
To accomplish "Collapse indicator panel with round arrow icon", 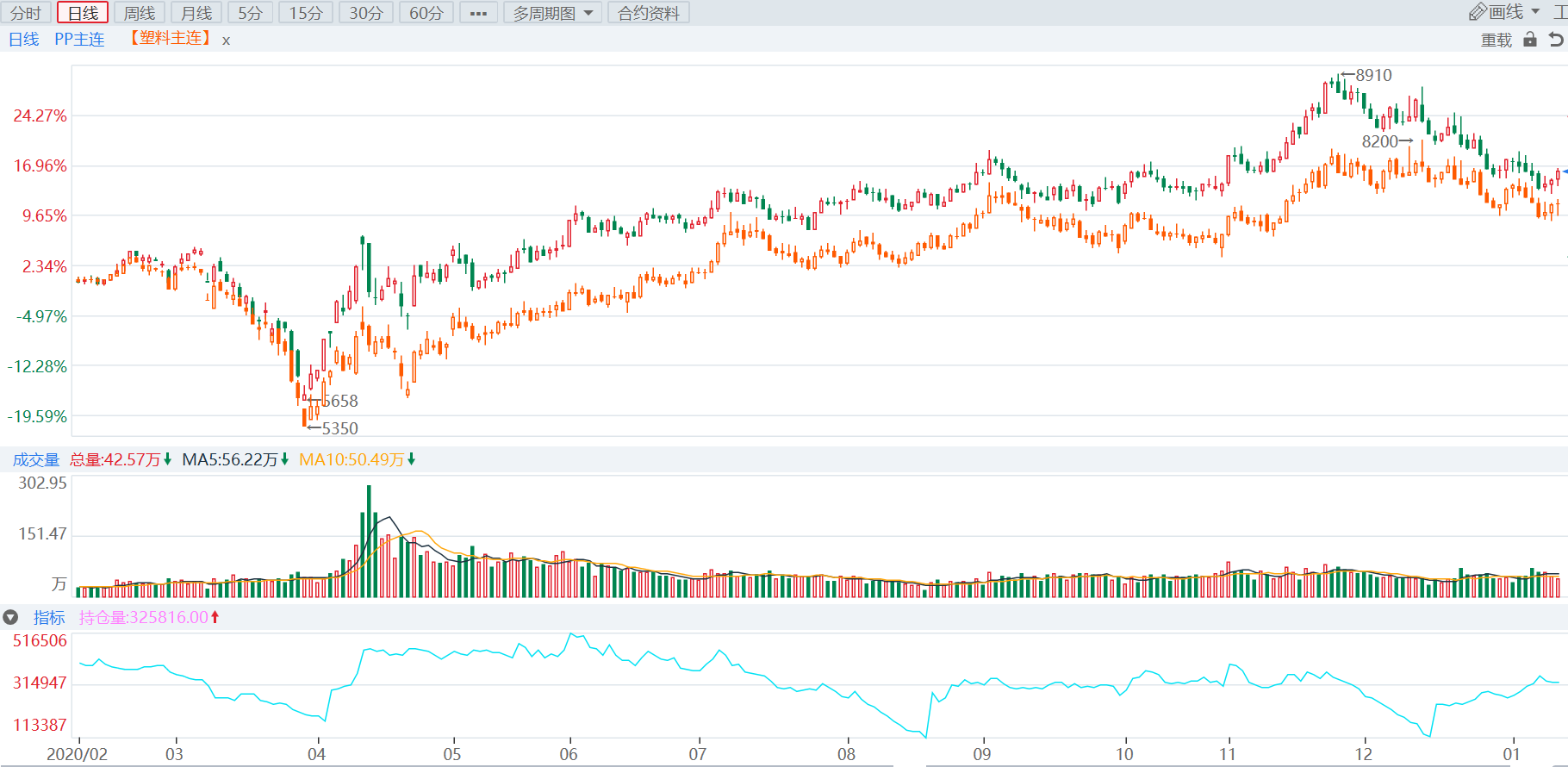I will point(10,618).
